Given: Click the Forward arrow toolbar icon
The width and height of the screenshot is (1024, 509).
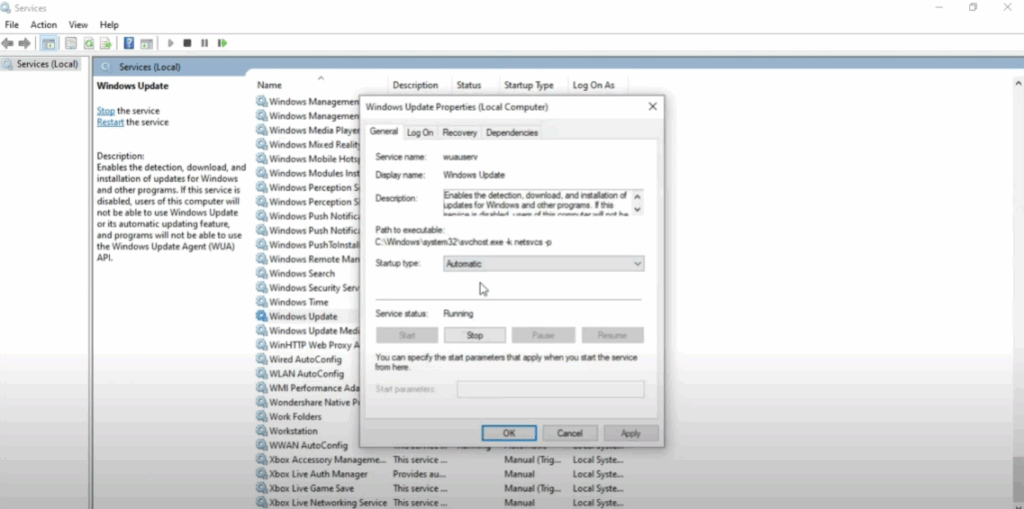Looking at the screenshot, I should 24,43.
